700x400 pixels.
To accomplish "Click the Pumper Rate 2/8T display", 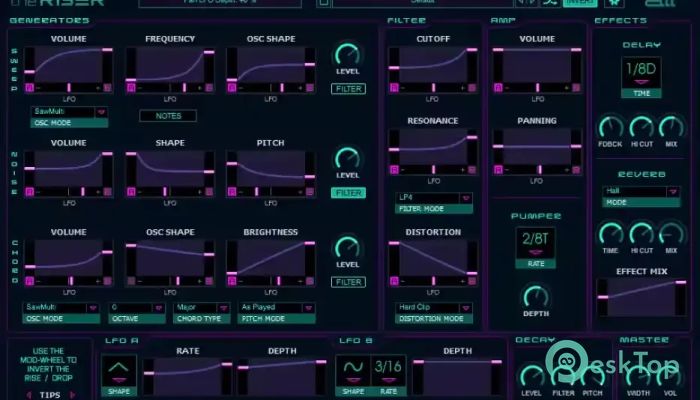I will click(536, 242).
